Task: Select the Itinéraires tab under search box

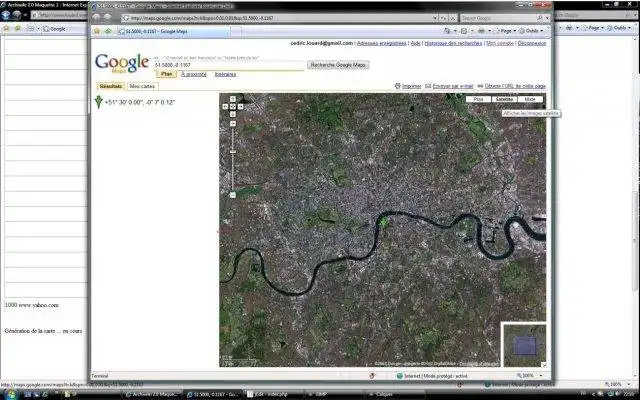Action: 225,74
